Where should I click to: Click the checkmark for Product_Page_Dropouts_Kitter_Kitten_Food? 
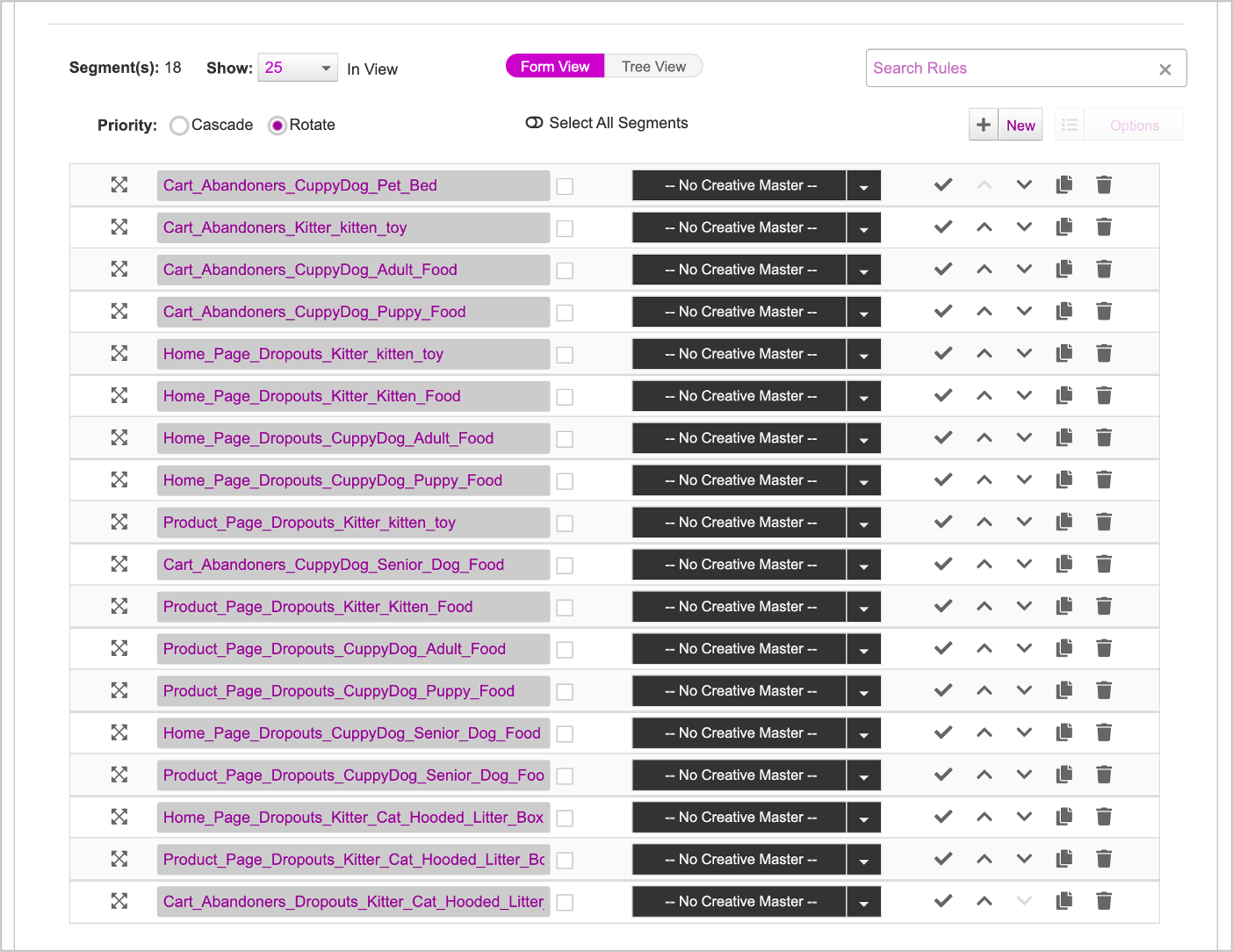pos(943,606)
